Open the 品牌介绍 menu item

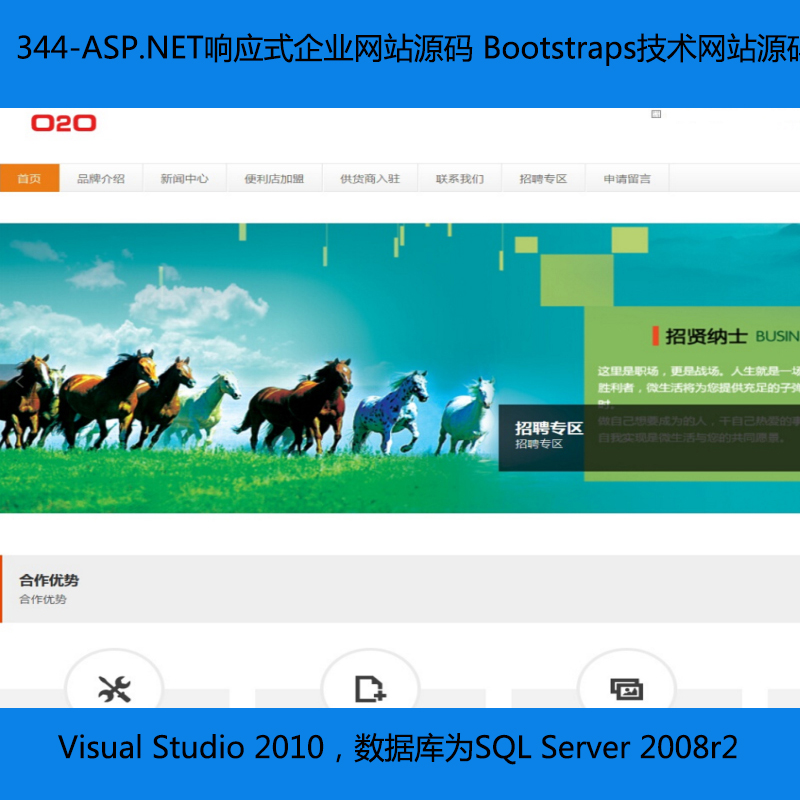(101, 178)
